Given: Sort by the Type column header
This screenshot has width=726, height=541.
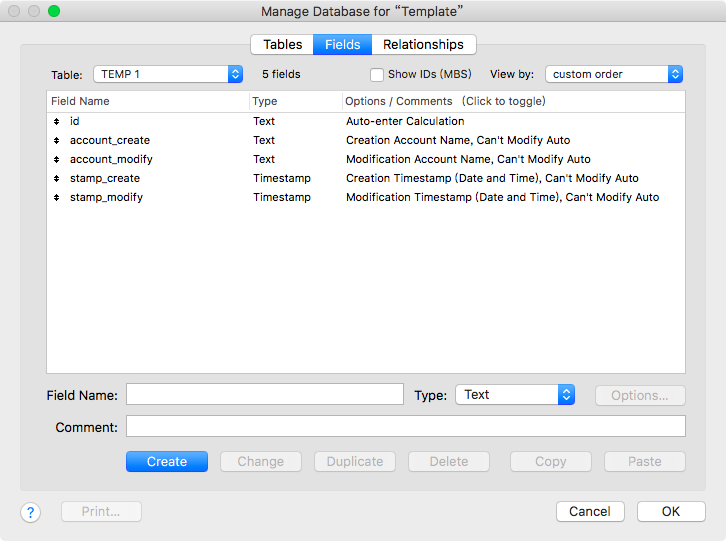Looking at the screenshot, I should 295,101.
